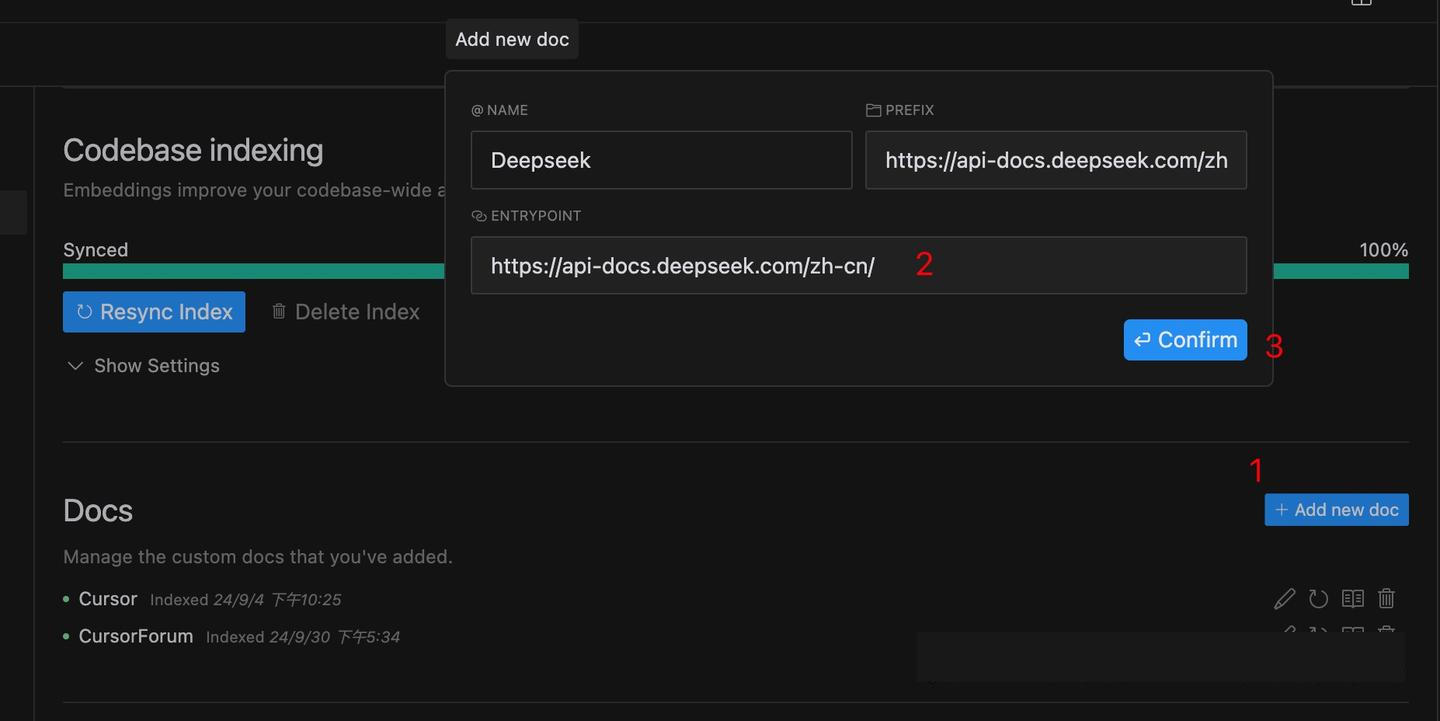Click the 100% indexing progress label
The height and width of the screenshot is (721, 1440).
coord(1383,250)
